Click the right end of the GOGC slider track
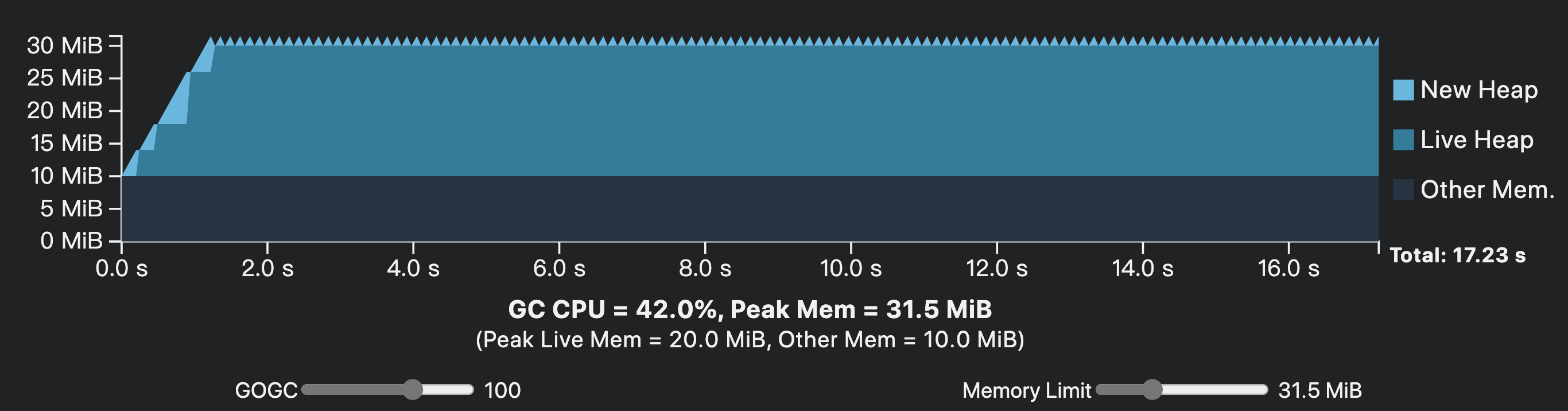 (469, 390)
